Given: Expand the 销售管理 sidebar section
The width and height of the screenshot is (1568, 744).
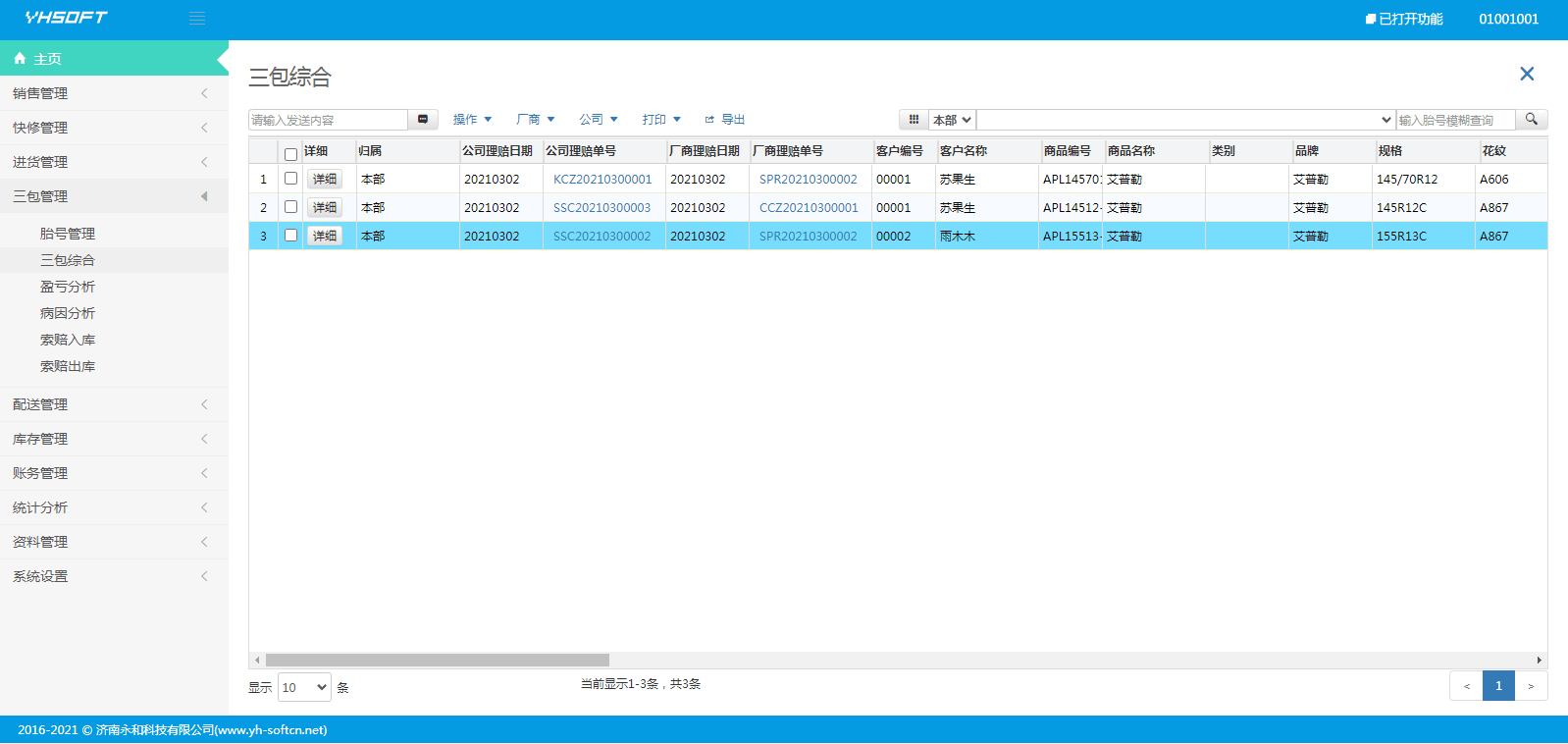Looking at the screenshot, I should 114,93.
